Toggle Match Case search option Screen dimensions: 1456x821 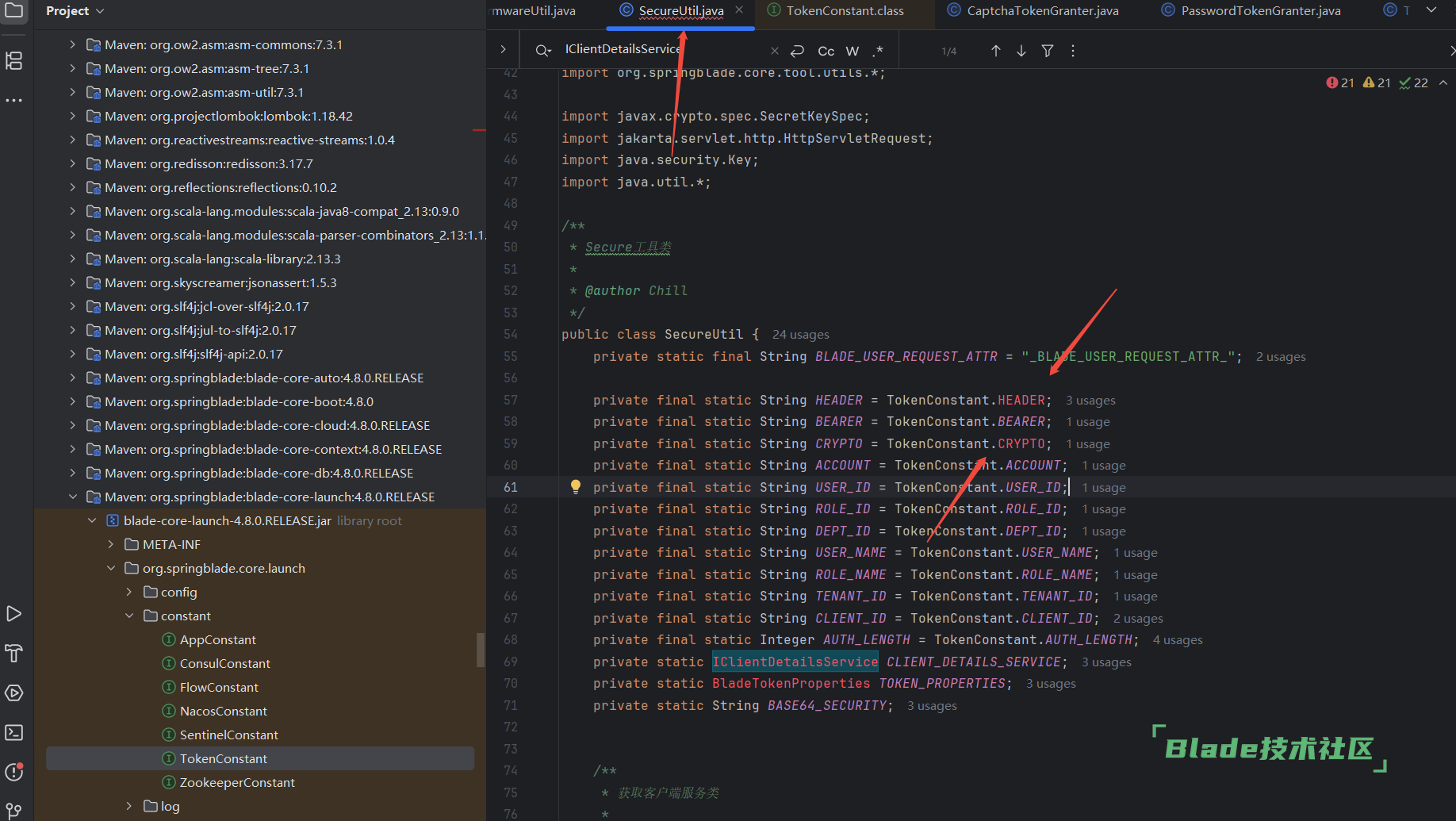point(826,51)
